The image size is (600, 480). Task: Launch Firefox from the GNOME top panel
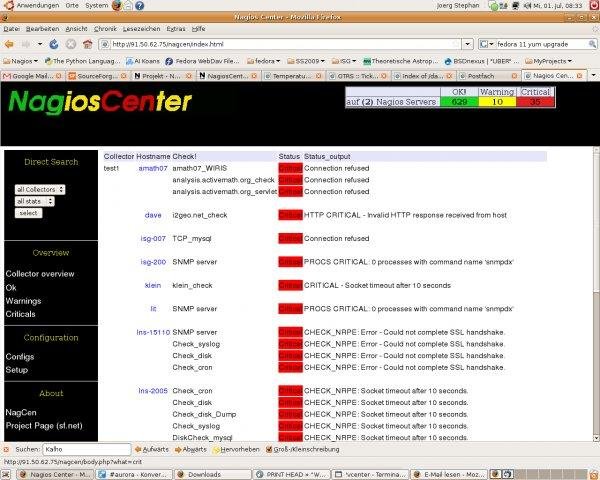(x=117, y=5)
